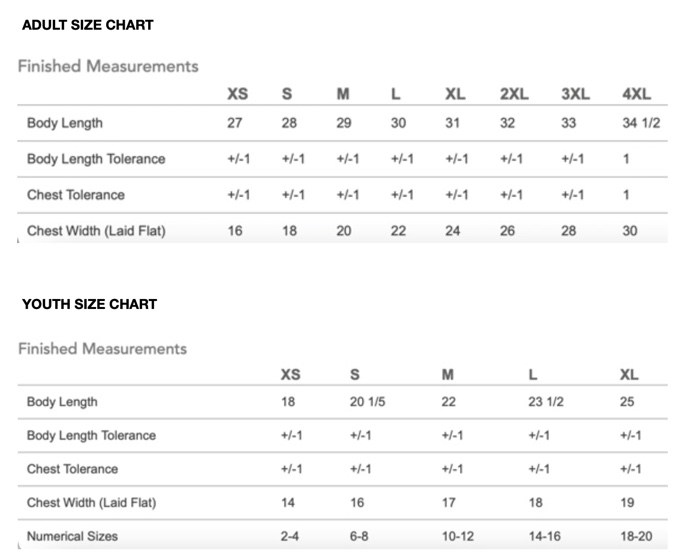
Task: Select youth numerical size 18-20
Action: 636,536
